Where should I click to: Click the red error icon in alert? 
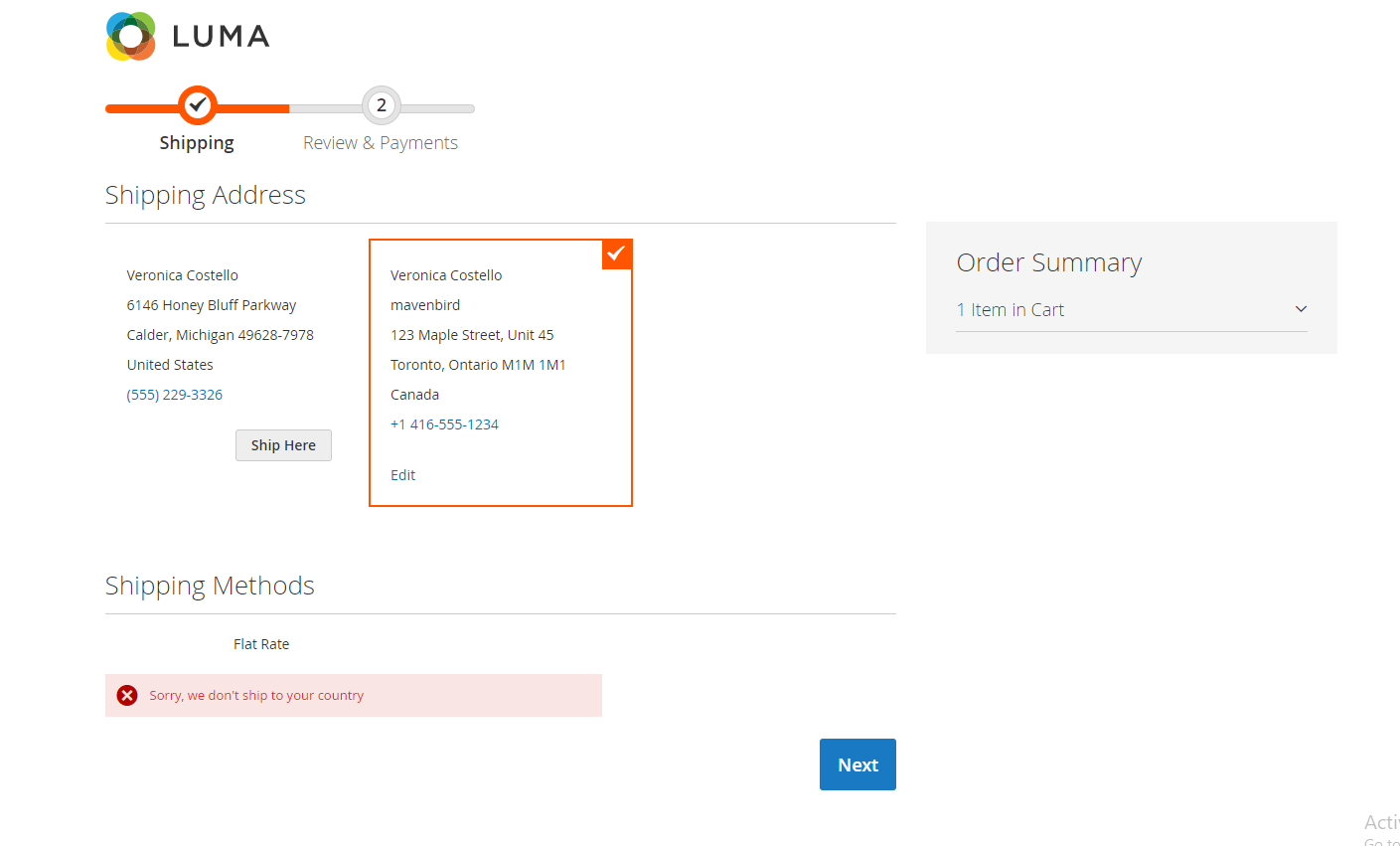click(x=127, y=696)
